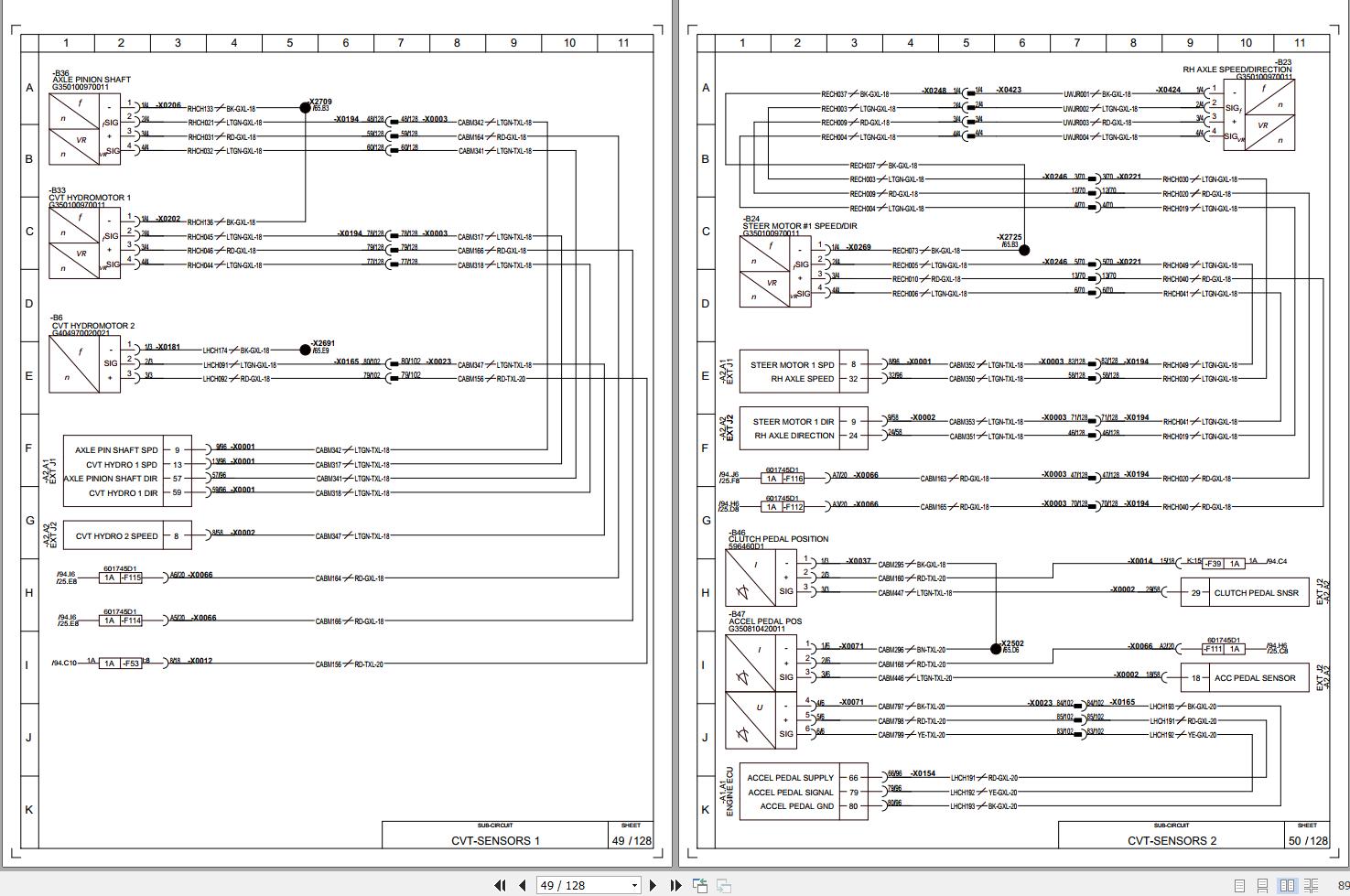Image resolution: width=1350 pixels, height=896 pixels.
Task: Select the two-page facing layout
Action: tap(1287, 886)
